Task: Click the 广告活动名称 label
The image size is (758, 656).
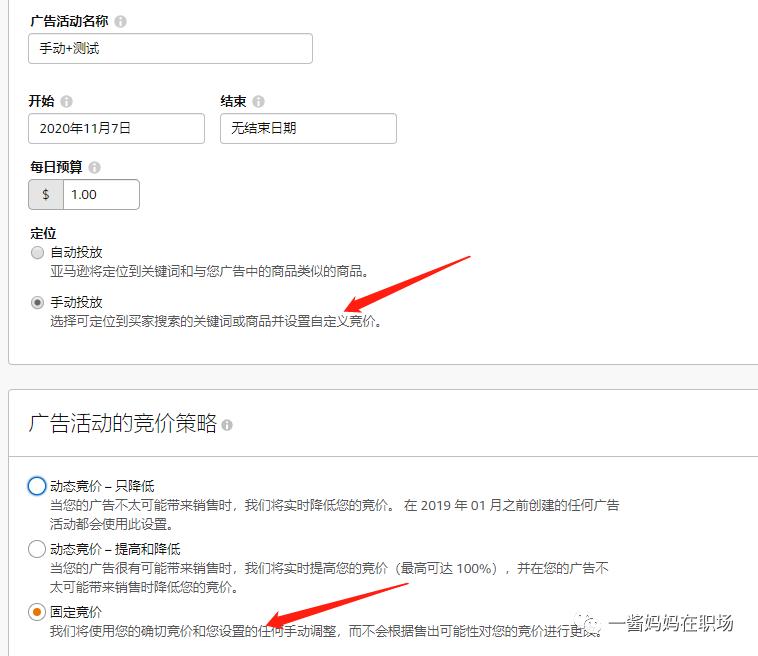Action: tap(69, 21)
